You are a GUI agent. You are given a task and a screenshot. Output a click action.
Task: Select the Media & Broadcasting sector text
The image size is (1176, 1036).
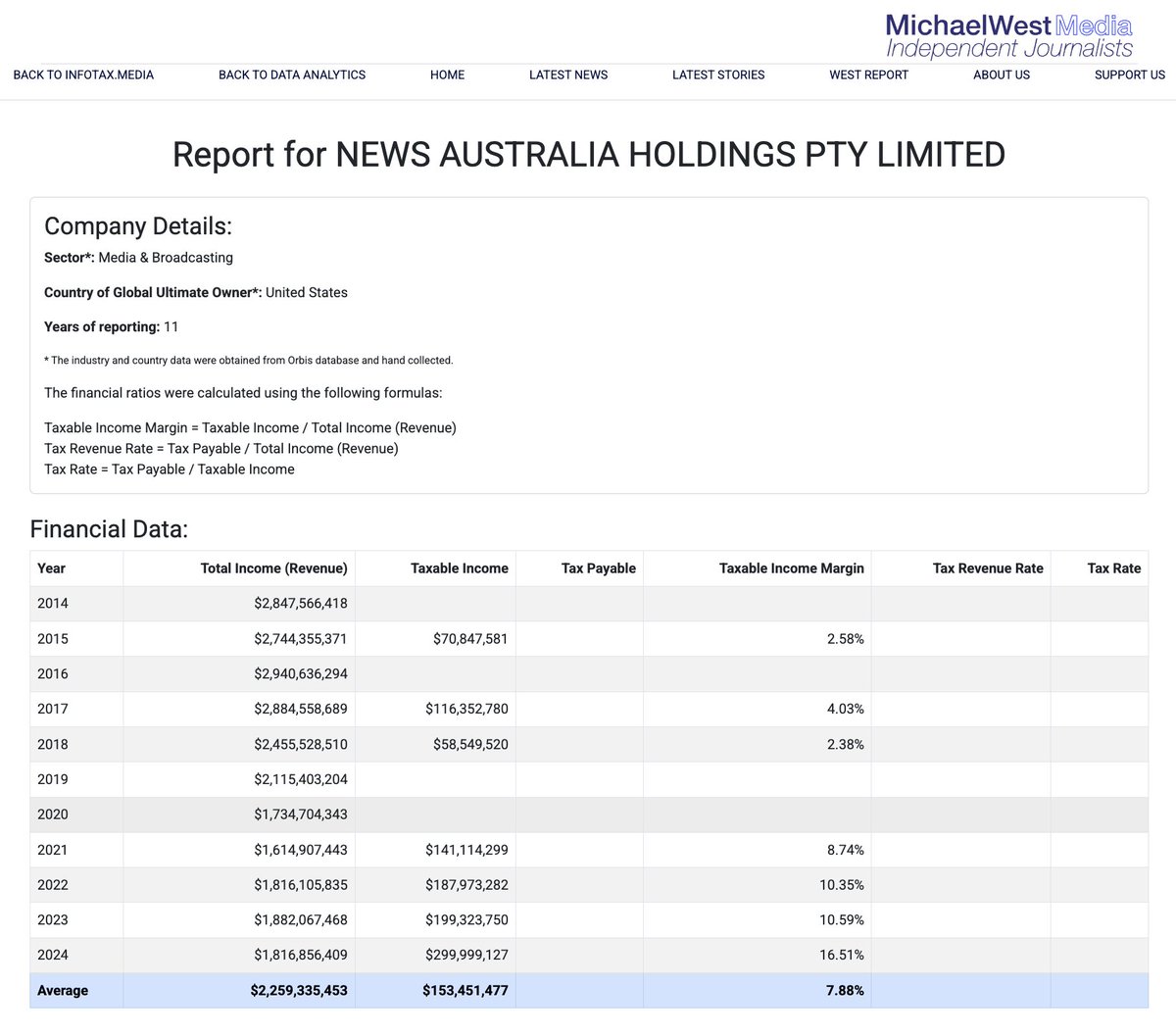click(166, 258)
